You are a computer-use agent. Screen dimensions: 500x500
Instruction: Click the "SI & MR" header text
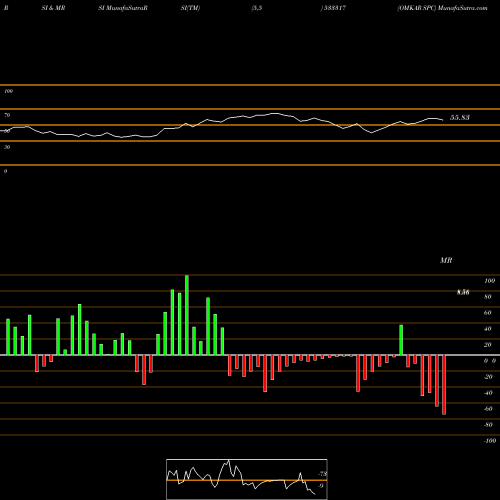point(53,8)
